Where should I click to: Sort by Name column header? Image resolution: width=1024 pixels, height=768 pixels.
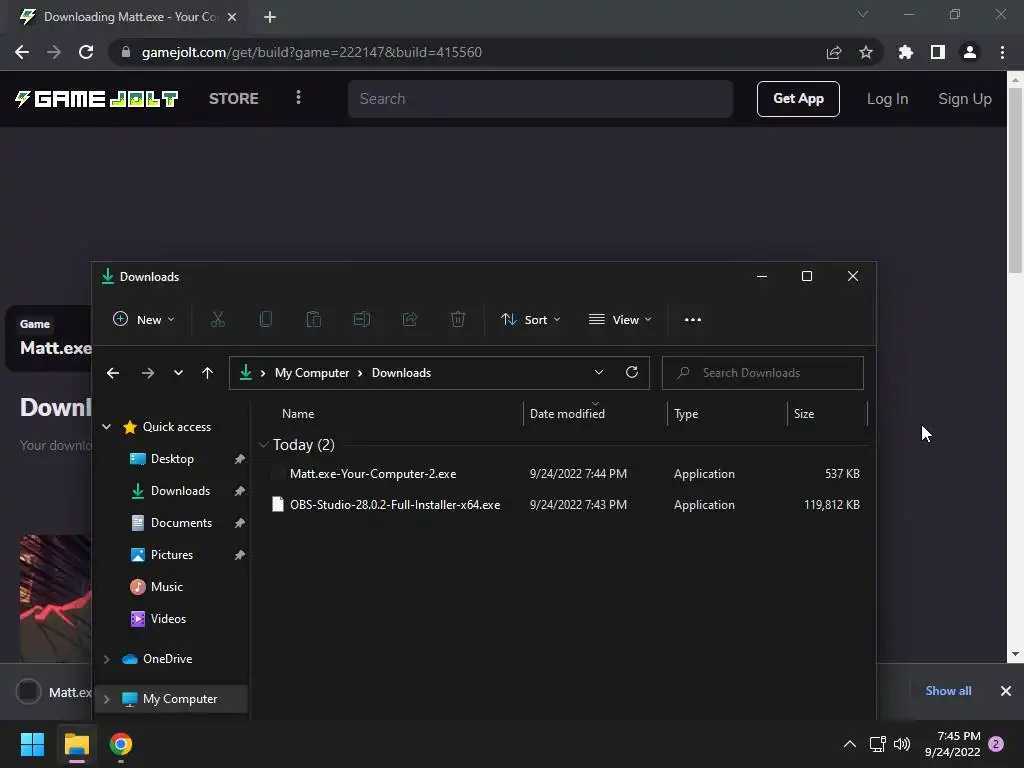click(x=298, y=414)
